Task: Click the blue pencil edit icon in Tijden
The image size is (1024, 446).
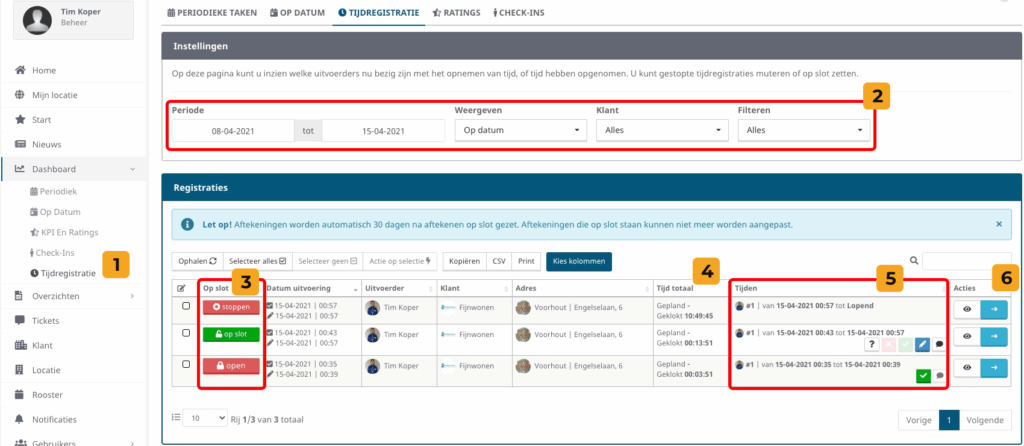Action: (x=921, y=344)
